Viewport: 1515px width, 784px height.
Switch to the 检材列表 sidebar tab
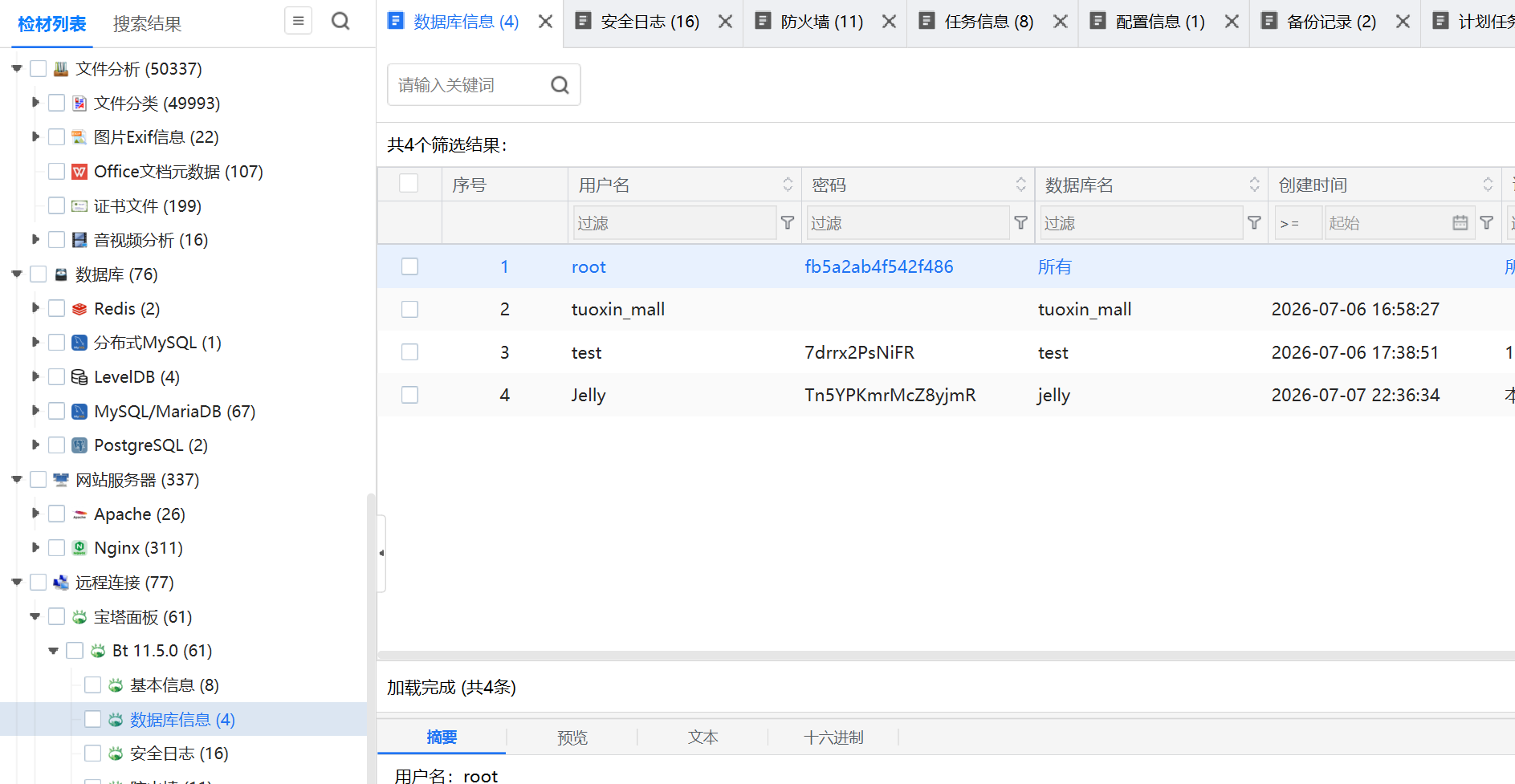click(x=52, y=24)
